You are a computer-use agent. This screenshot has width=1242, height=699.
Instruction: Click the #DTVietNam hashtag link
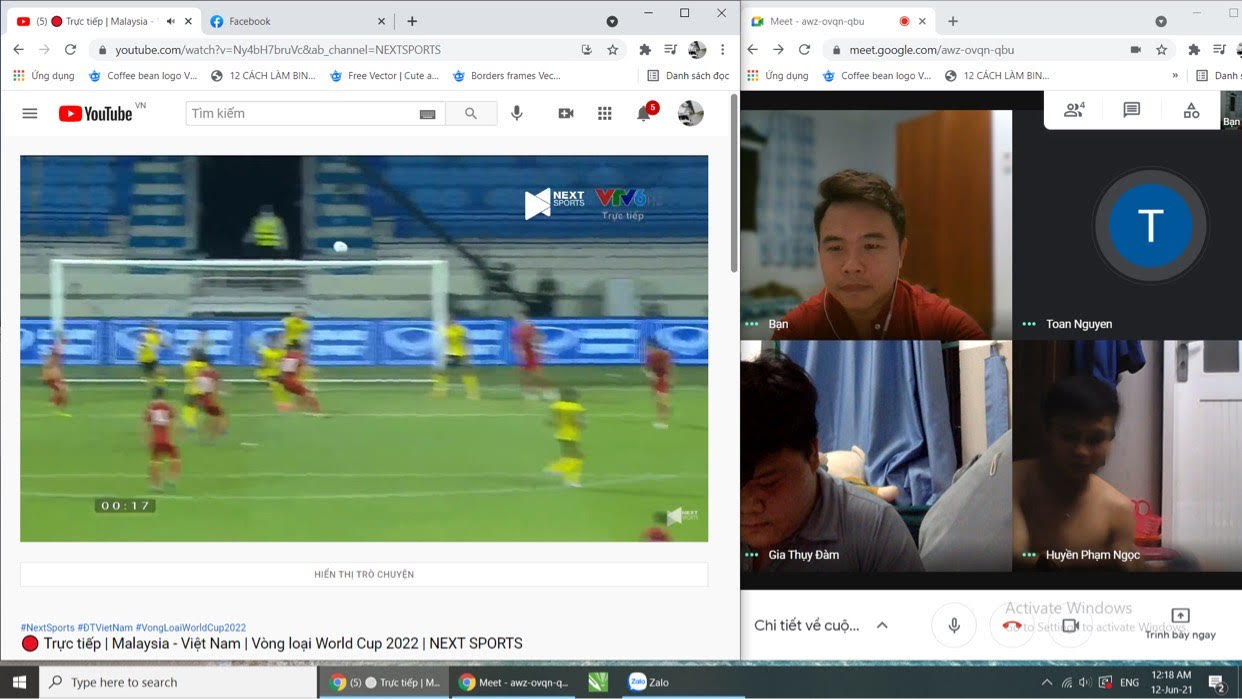pos(105,628)
